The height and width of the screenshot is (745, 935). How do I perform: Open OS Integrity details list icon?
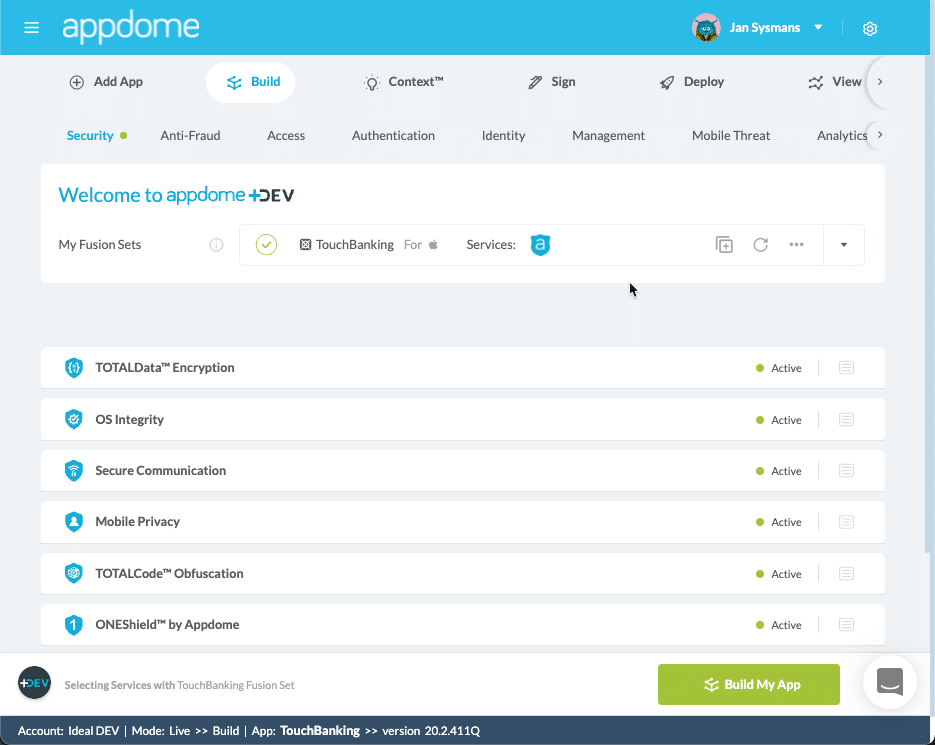coord(846,419)
